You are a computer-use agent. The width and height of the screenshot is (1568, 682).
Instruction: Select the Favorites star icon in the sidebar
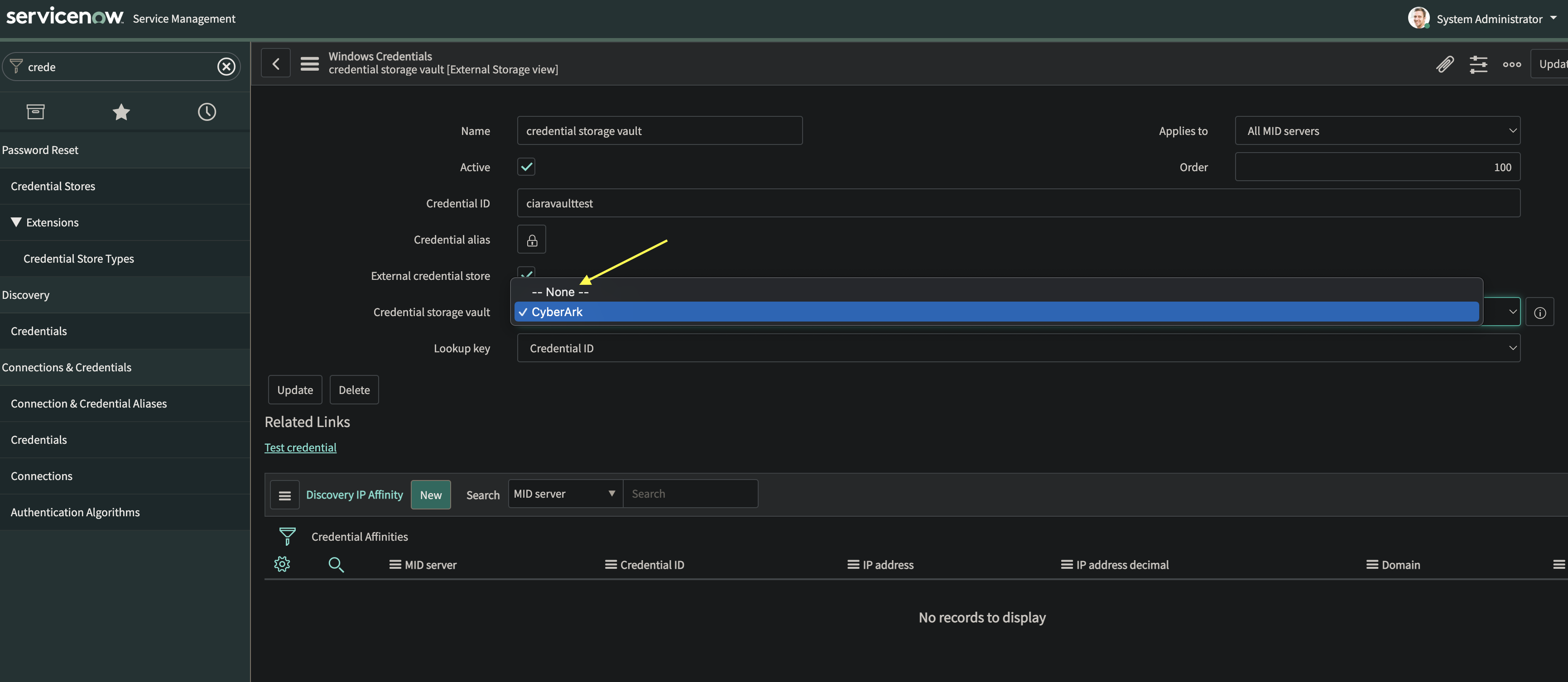click(x=121, y=111)
